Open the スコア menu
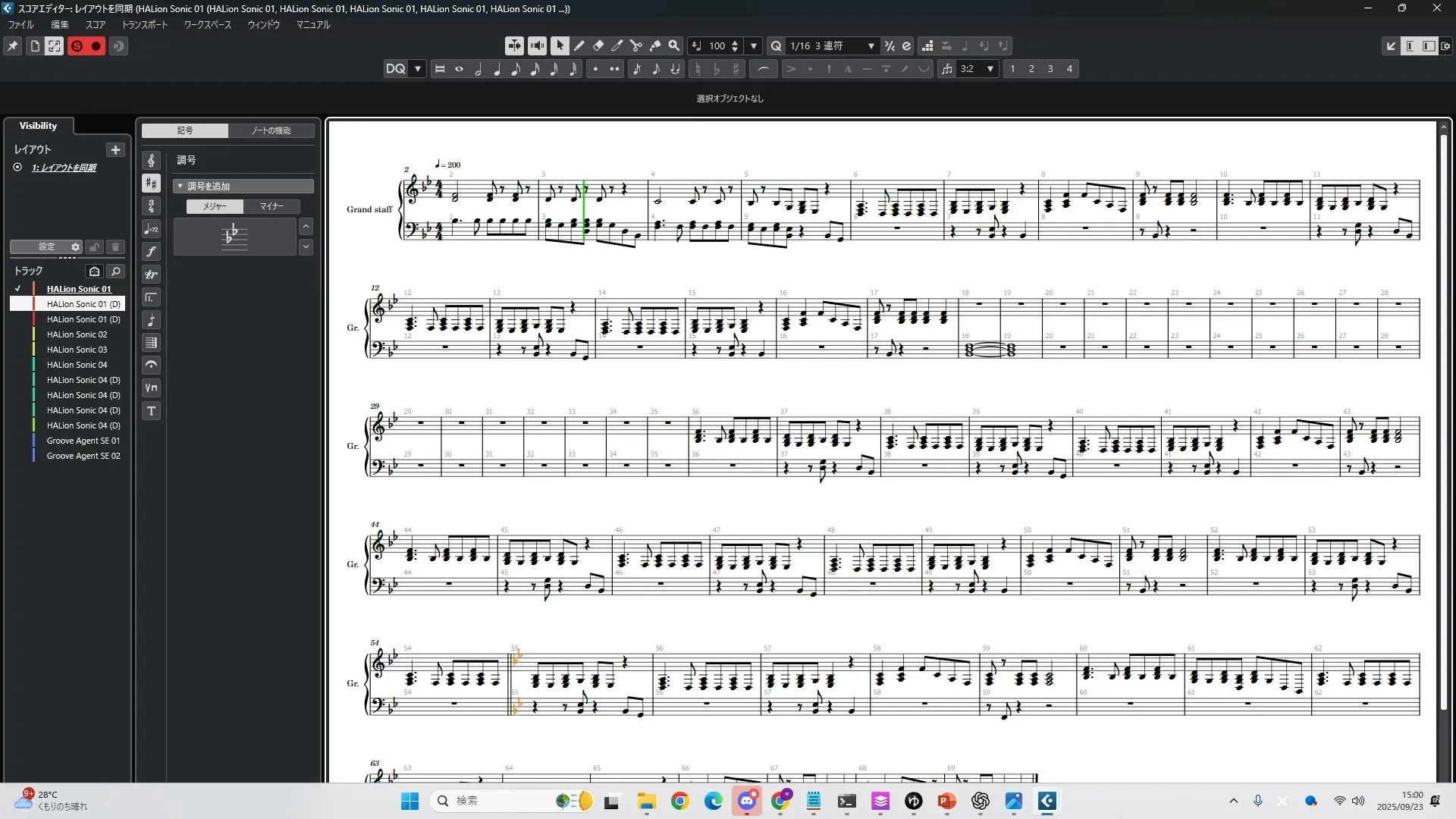Screen dimensions: 1456x819 [96, 25]
